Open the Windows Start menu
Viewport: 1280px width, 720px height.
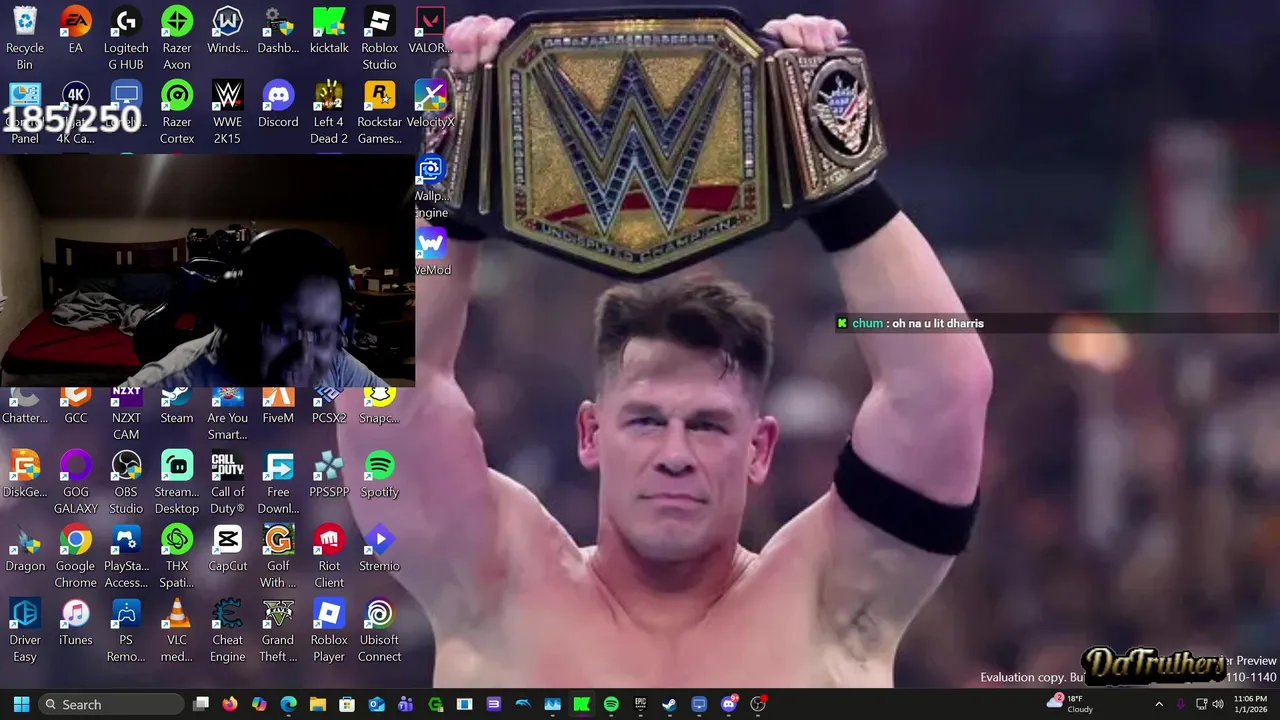coord(21,704)
